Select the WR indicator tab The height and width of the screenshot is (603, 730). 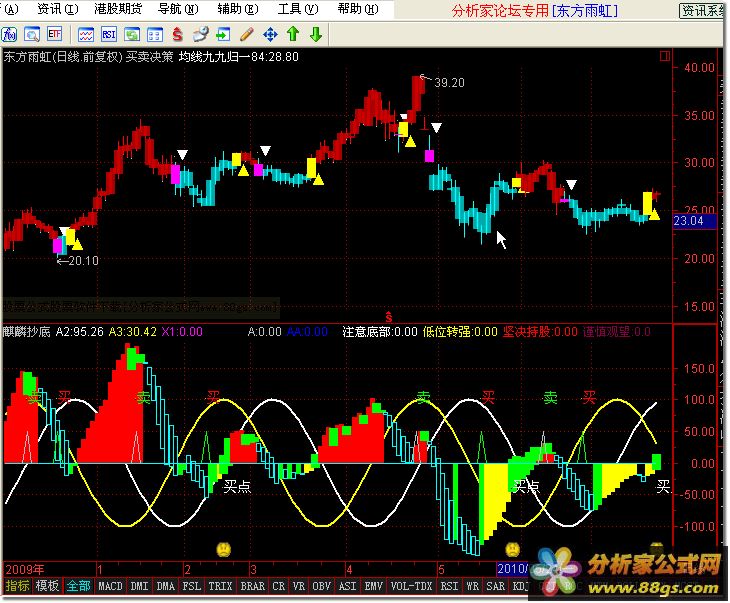pyautogui.click(x=473, y=586)
